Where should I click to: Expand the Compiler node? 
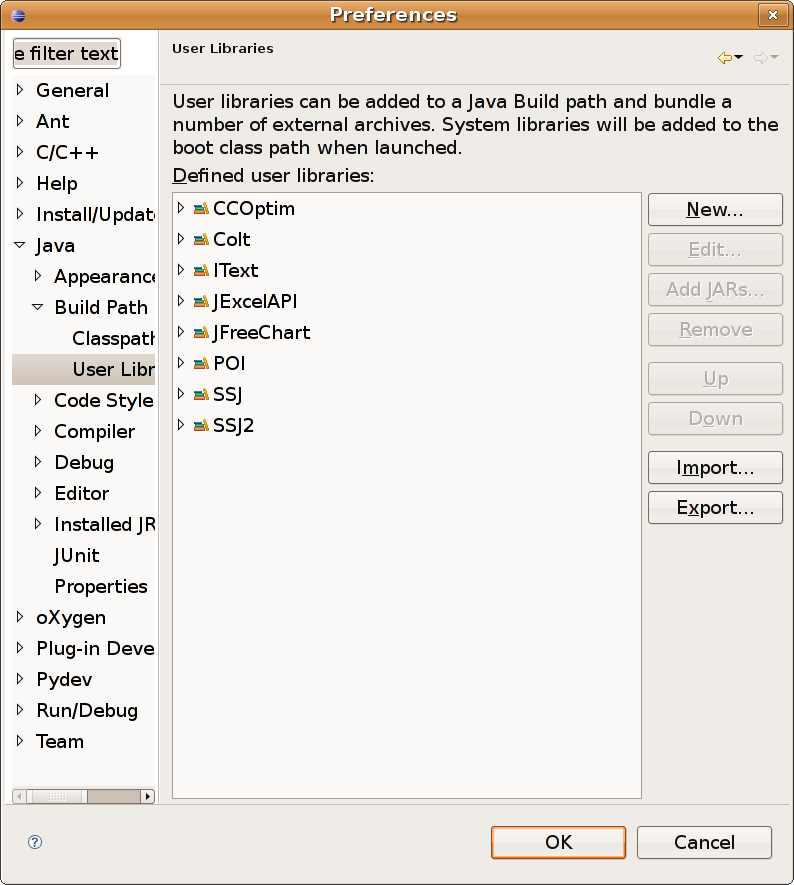click(38, 431)
